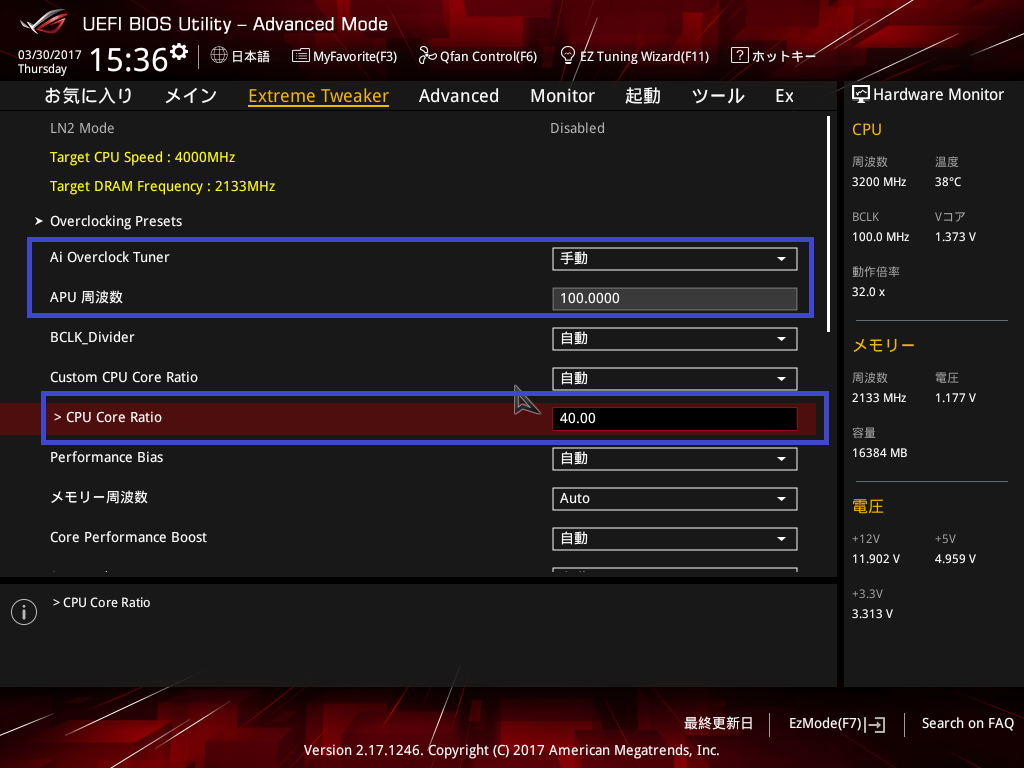Open Ai Overclock Tuner dropdown
The width and height of the screenshot is (1024, 768).
[675, 259]
